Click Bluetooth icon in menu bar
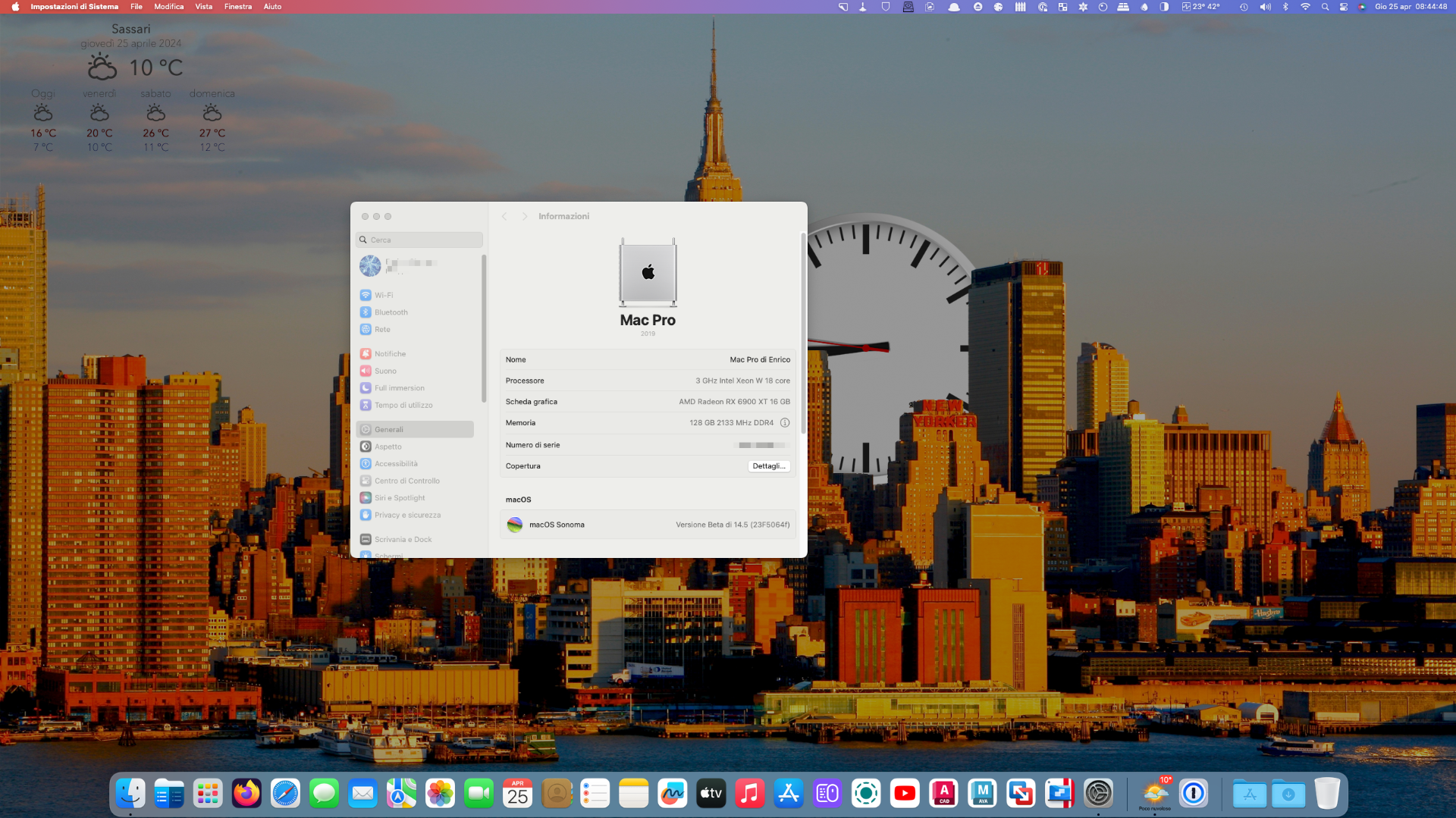 [x=1285, y=7]
